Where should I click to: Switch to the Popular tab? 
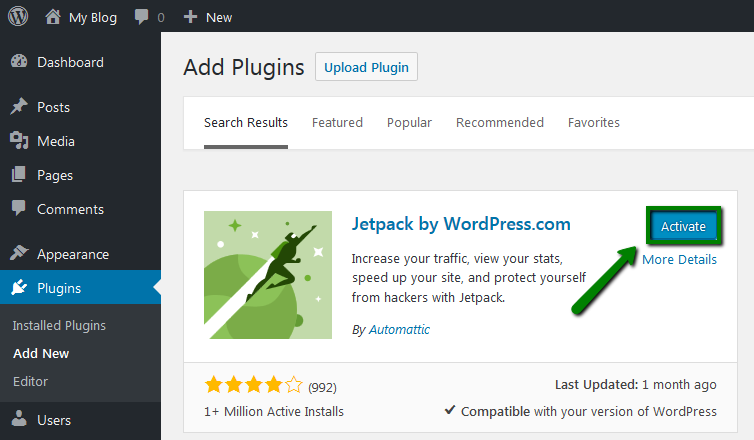click(x=409, y=123)
